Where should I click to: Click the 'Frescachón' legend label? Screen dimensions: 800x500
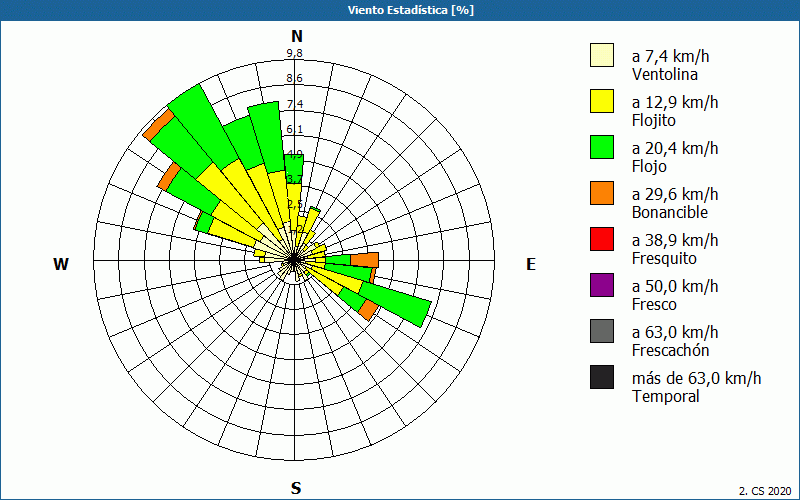pyautogui.click(x=670, y=350)
